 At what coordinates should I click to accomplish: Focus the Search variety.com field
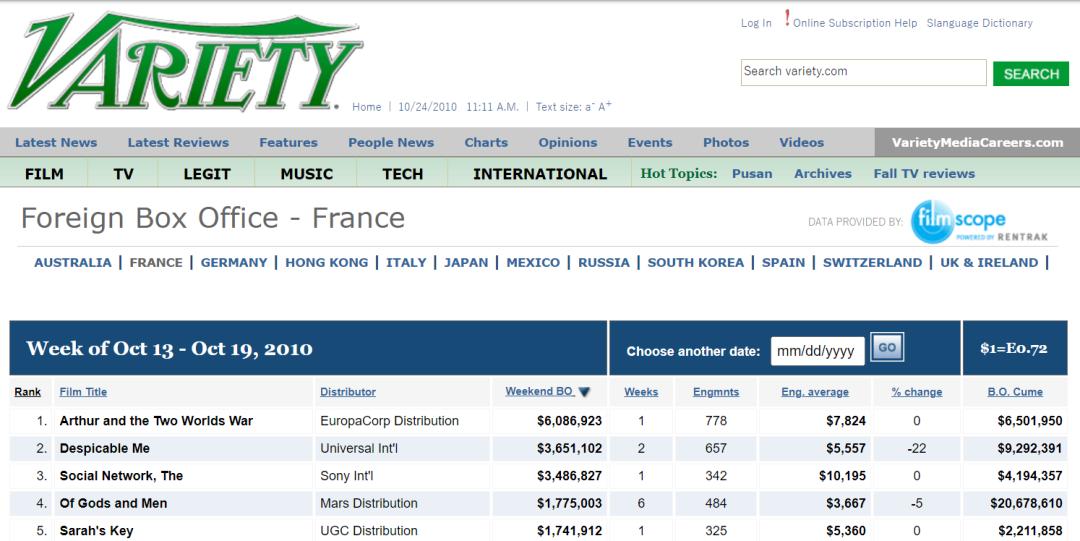click(864, 72)
